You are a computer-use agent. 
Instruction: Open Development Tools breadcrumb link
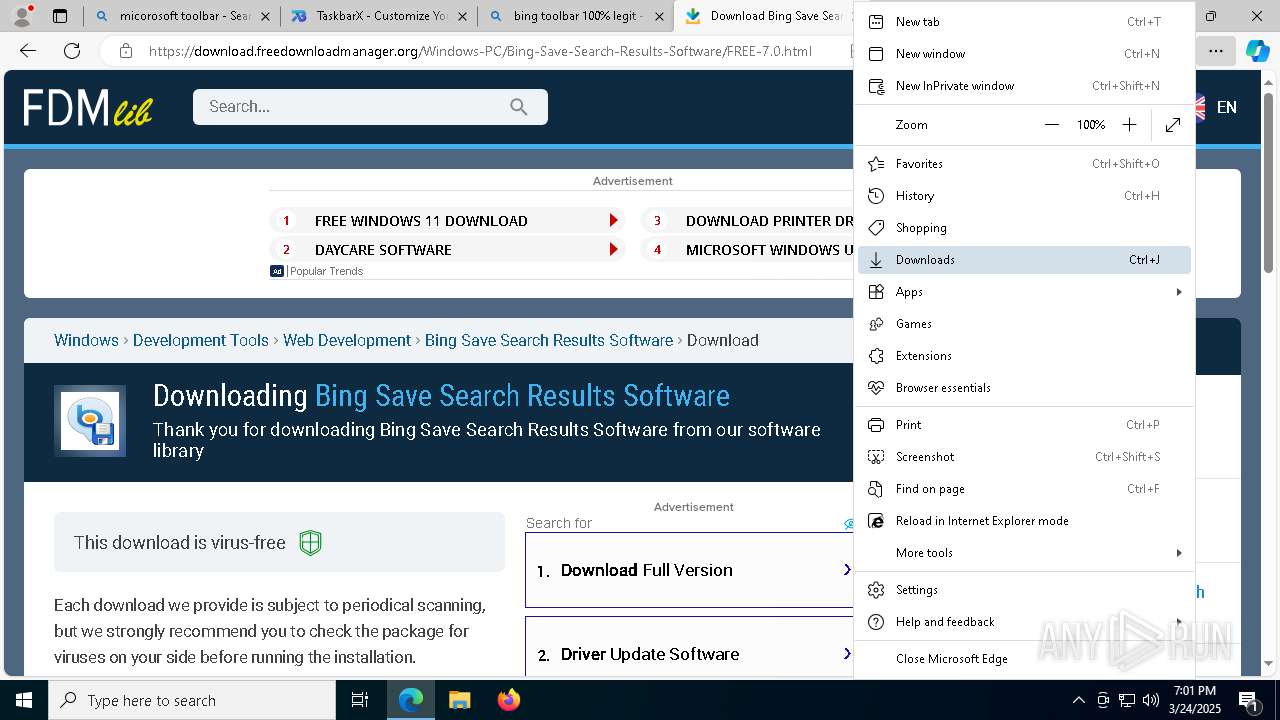click(201, 341)
